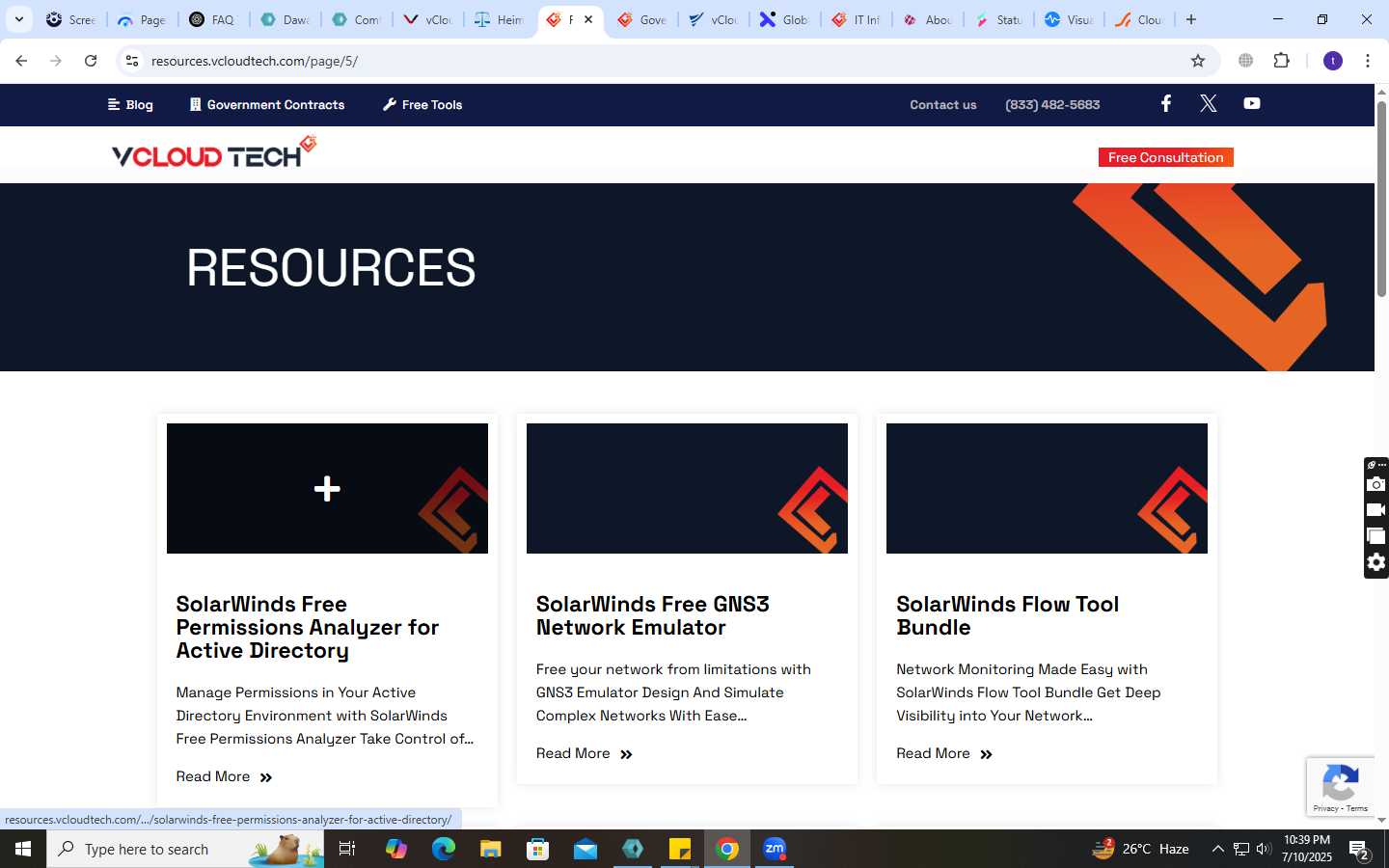Close the current browser tab
This screenshot has width=1389, height=868.
(588, 19)
